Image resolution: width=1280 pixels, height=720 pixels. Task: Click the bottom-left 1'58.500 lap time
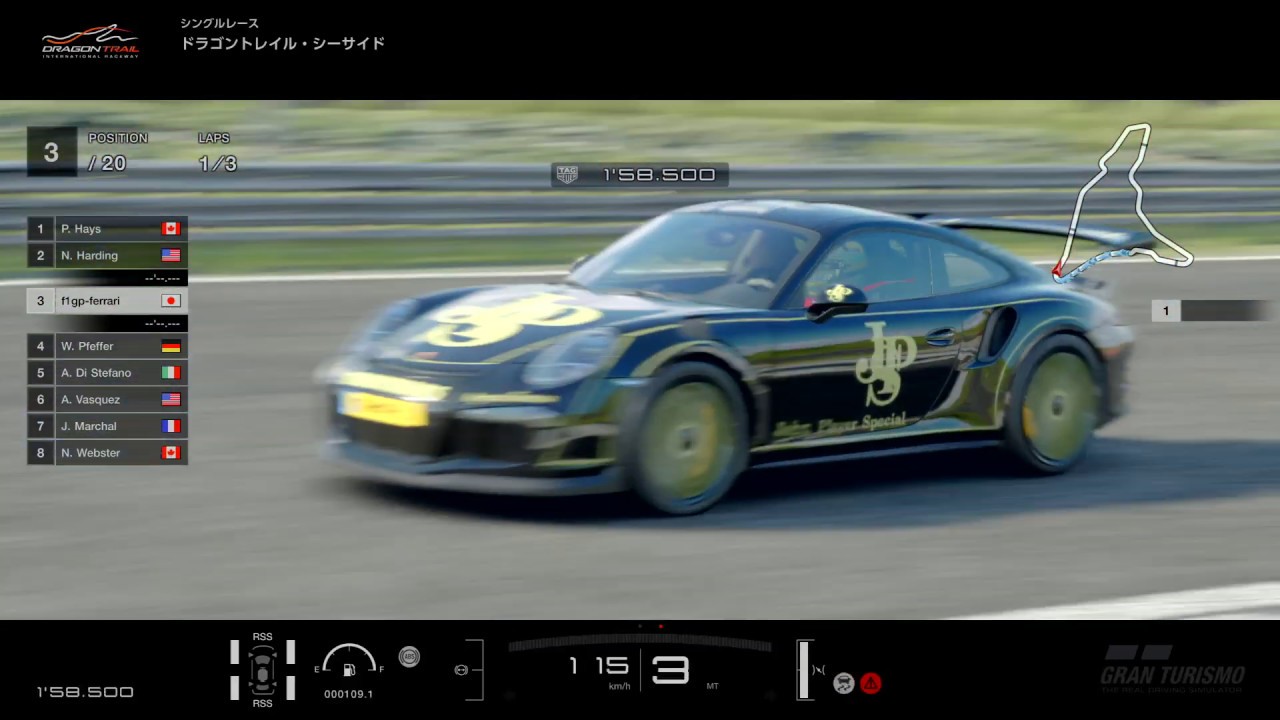pos(85,692)
